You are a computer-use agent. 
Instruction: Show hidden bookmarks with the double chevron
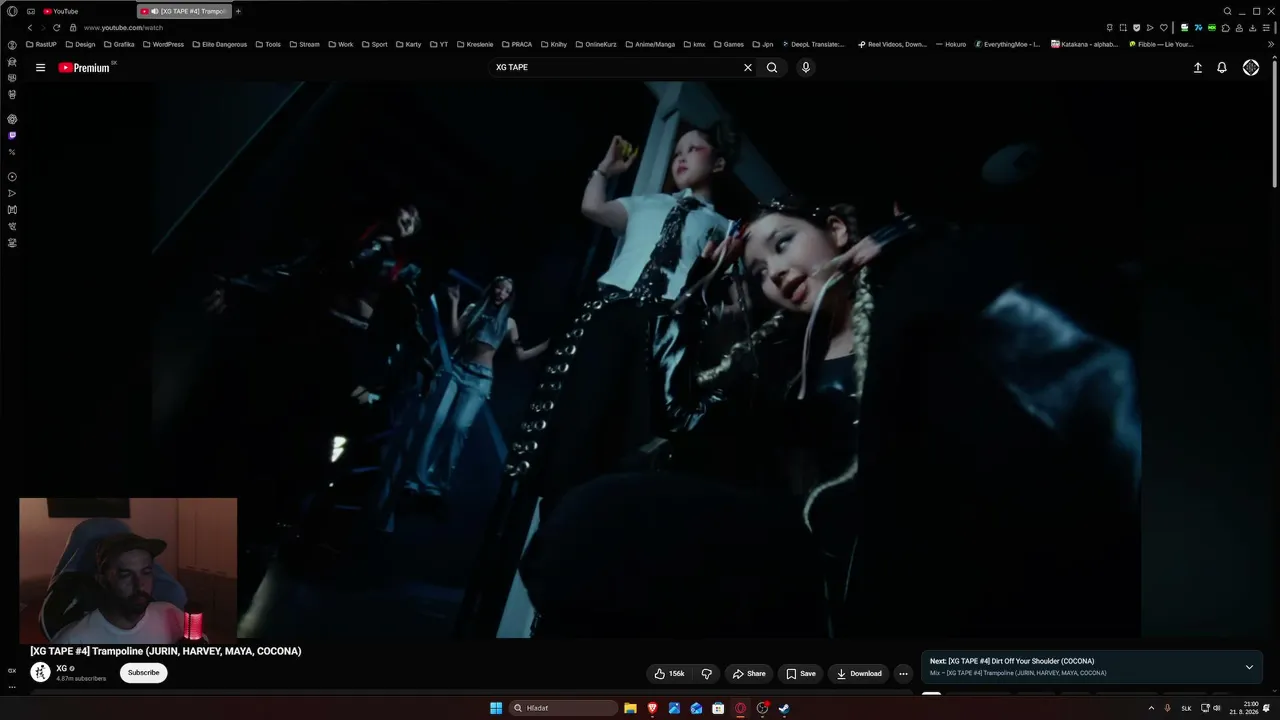pyautogui.click(x=1271, y=45)
